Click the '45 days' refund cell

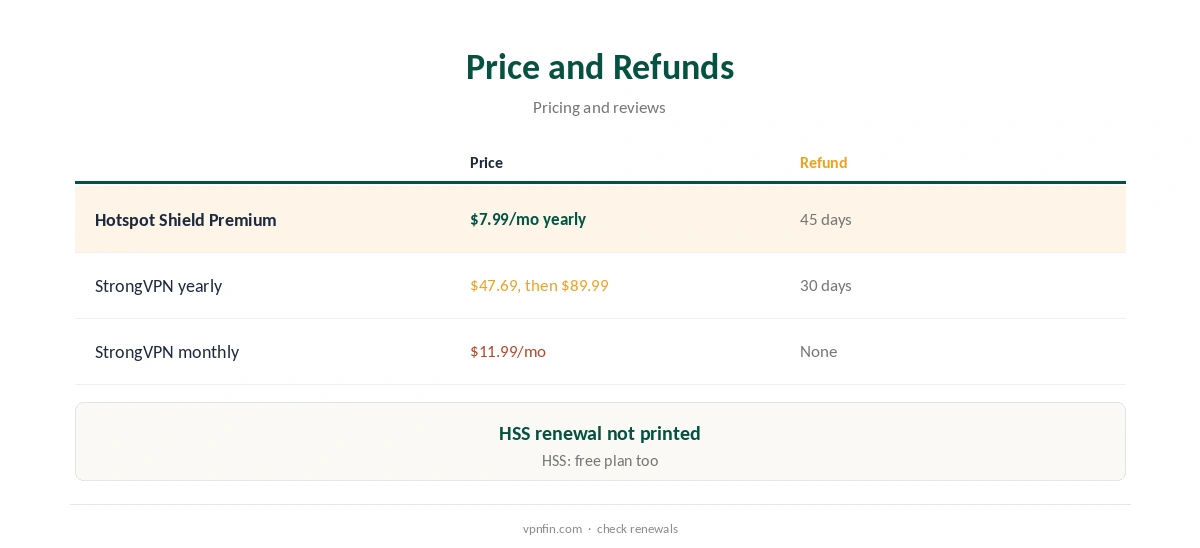[825, 219]
